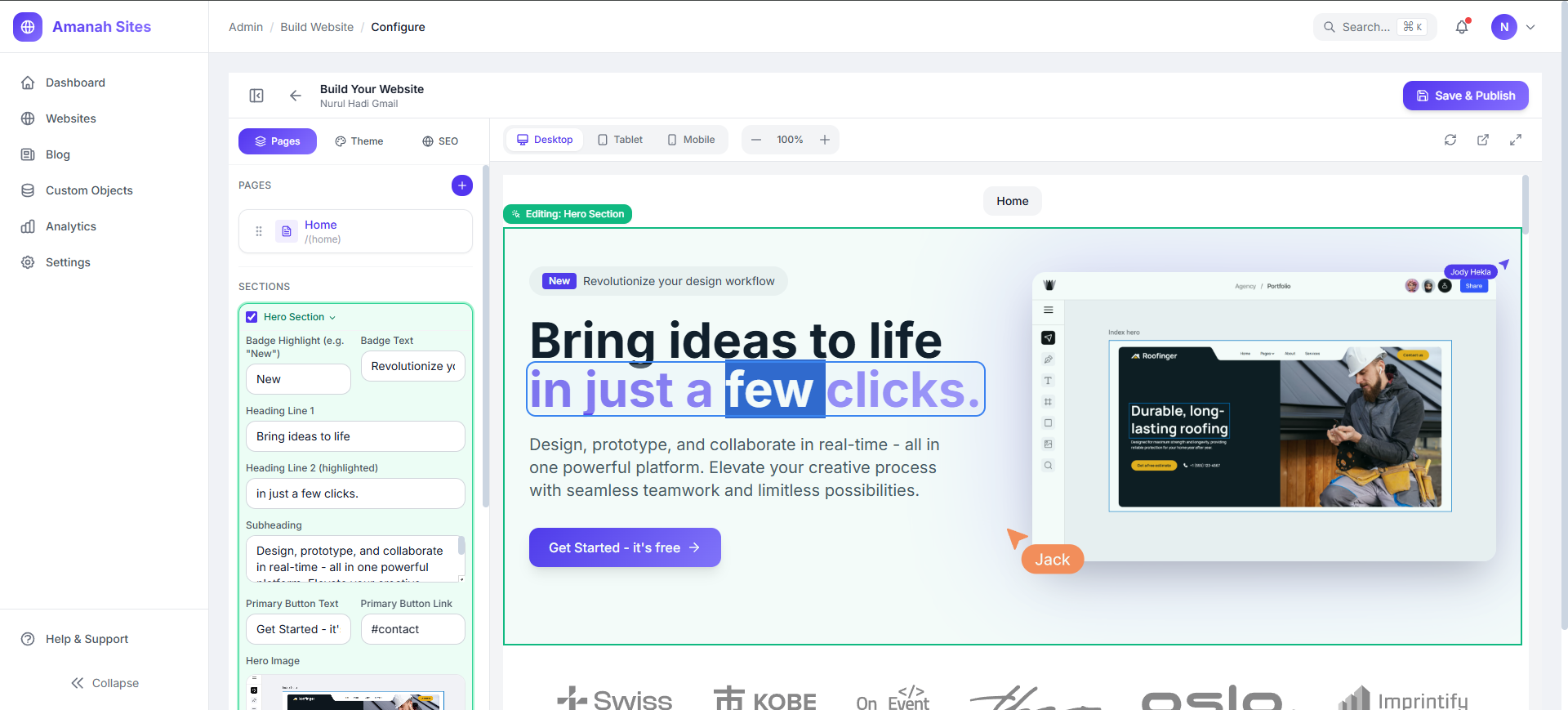Increase zoom with the plus button
This screenshot has height=710, width=1568.
825,140
